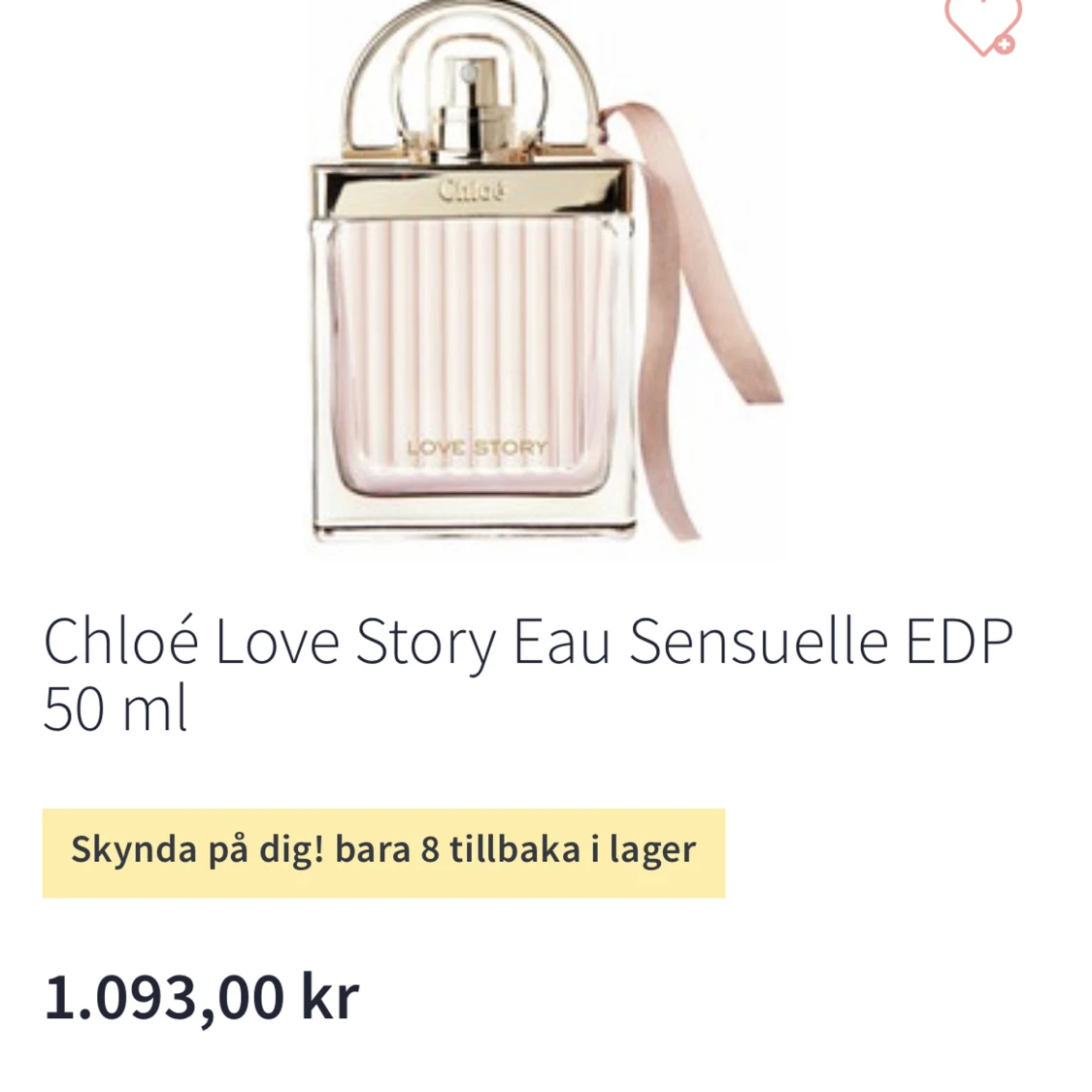Click 'tillbaka i lager' stock text
This screenshot has height=1092, width=1092.
pos(573,851)
